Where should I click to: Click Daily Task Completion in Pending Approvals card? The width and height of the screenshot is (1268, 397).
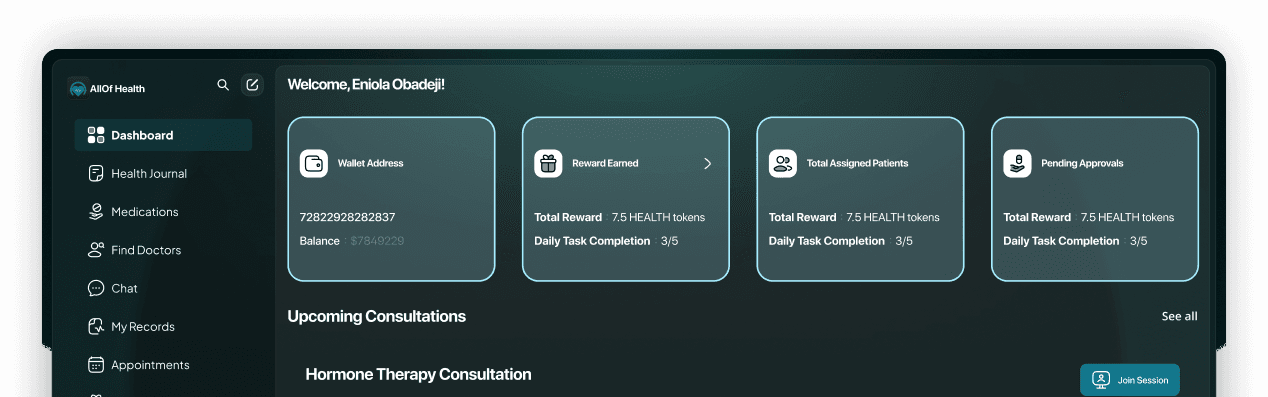tap(1061, 241)
